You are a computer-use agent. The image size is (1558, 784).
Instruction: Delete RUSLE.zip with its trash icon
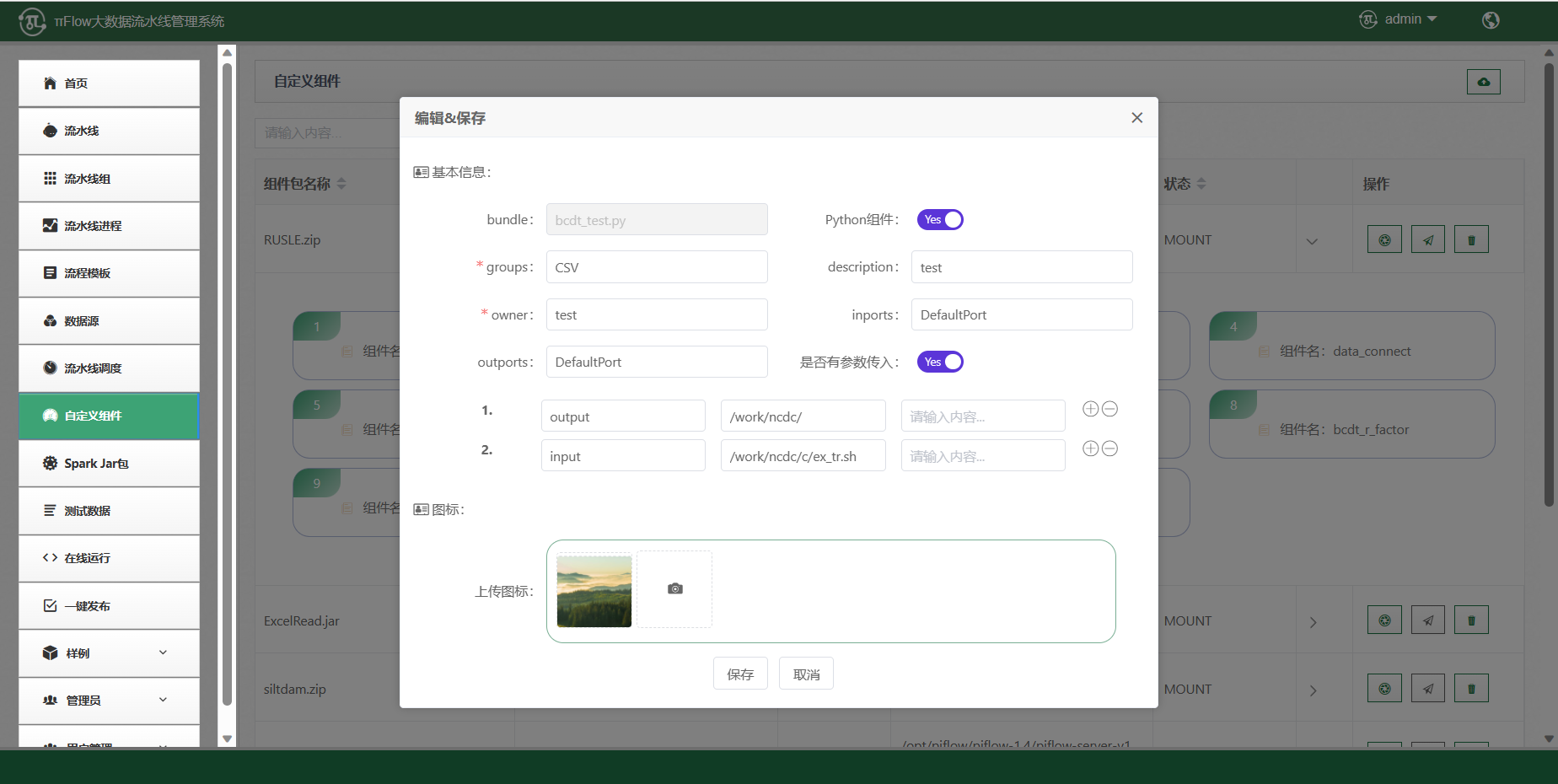click(x=1471, y=239)
